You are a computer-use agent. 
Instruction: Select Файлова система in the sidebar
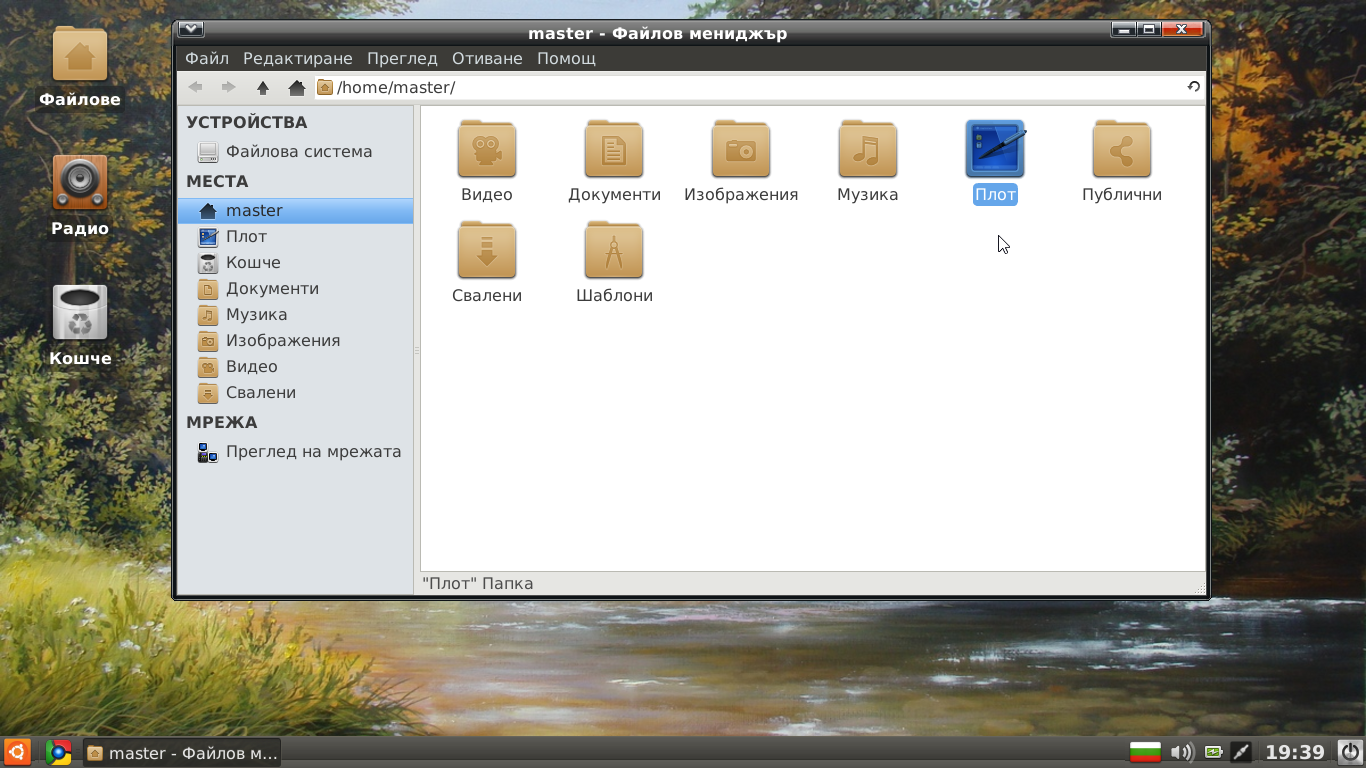tap(295, 152)
